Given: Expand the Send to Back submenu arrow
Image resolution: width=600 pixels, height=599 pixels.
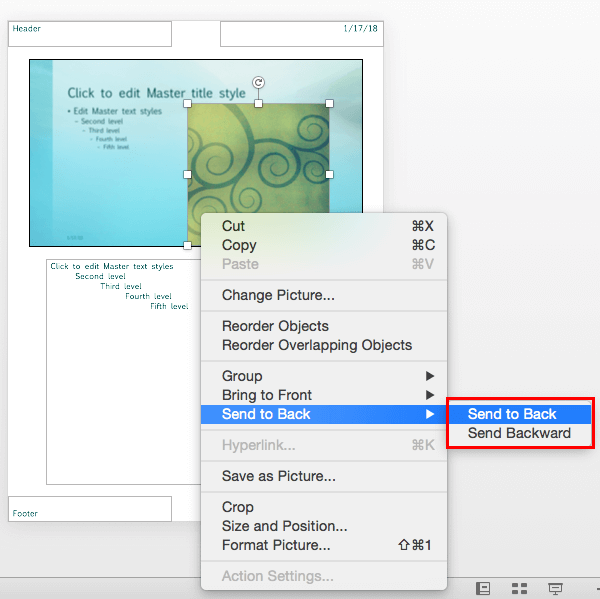Looking at the screenshot, I should (x=430, y=414).
